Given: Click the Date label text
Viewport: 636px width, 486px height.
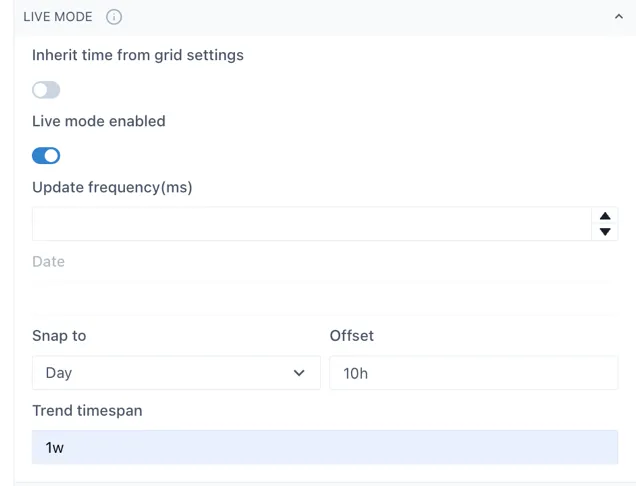Looking at the screenshot, I should click(x=48, y=262).
